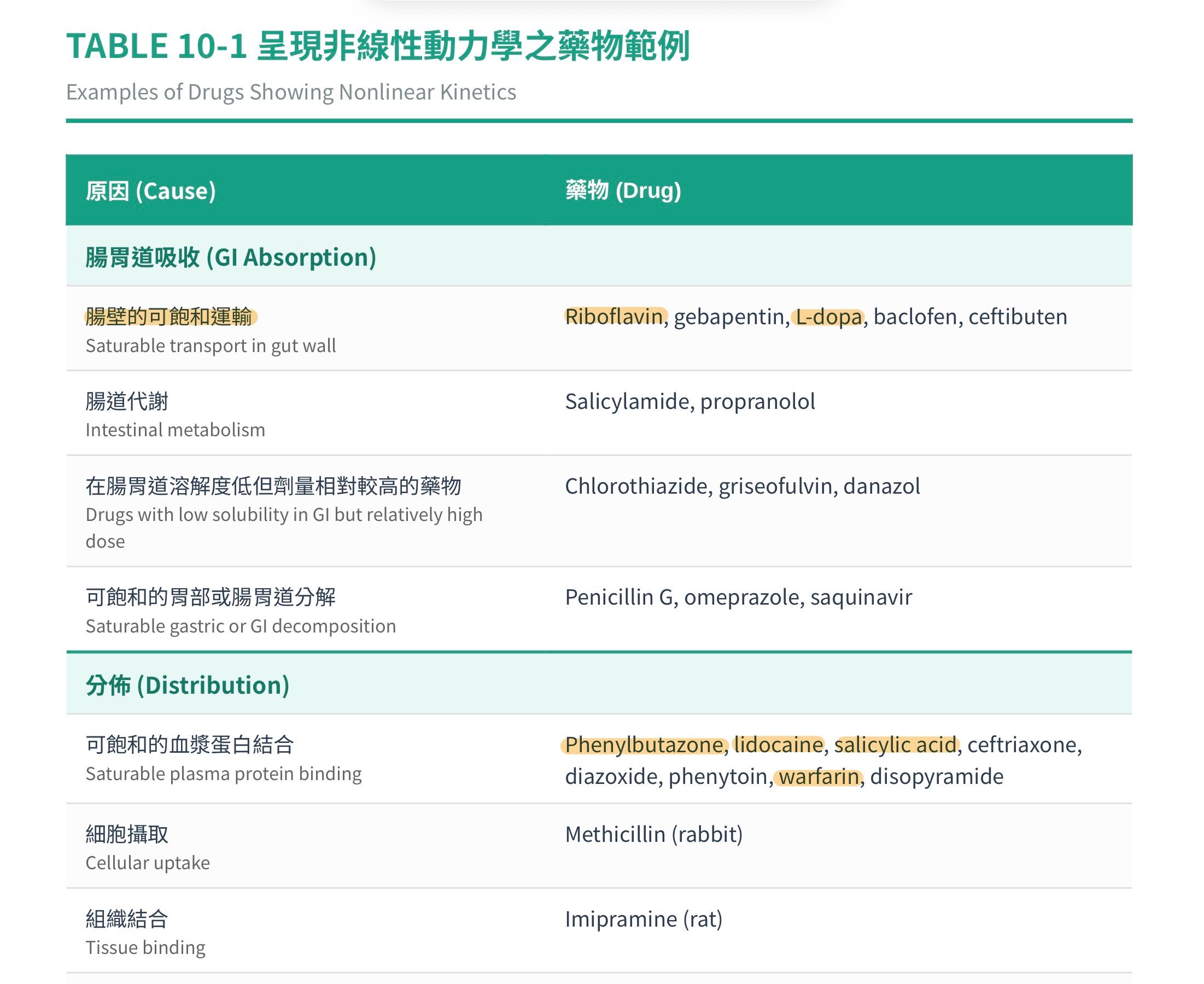
Task: Click the drug name 'ceftriaxone'
Action: pos(1022,744)
